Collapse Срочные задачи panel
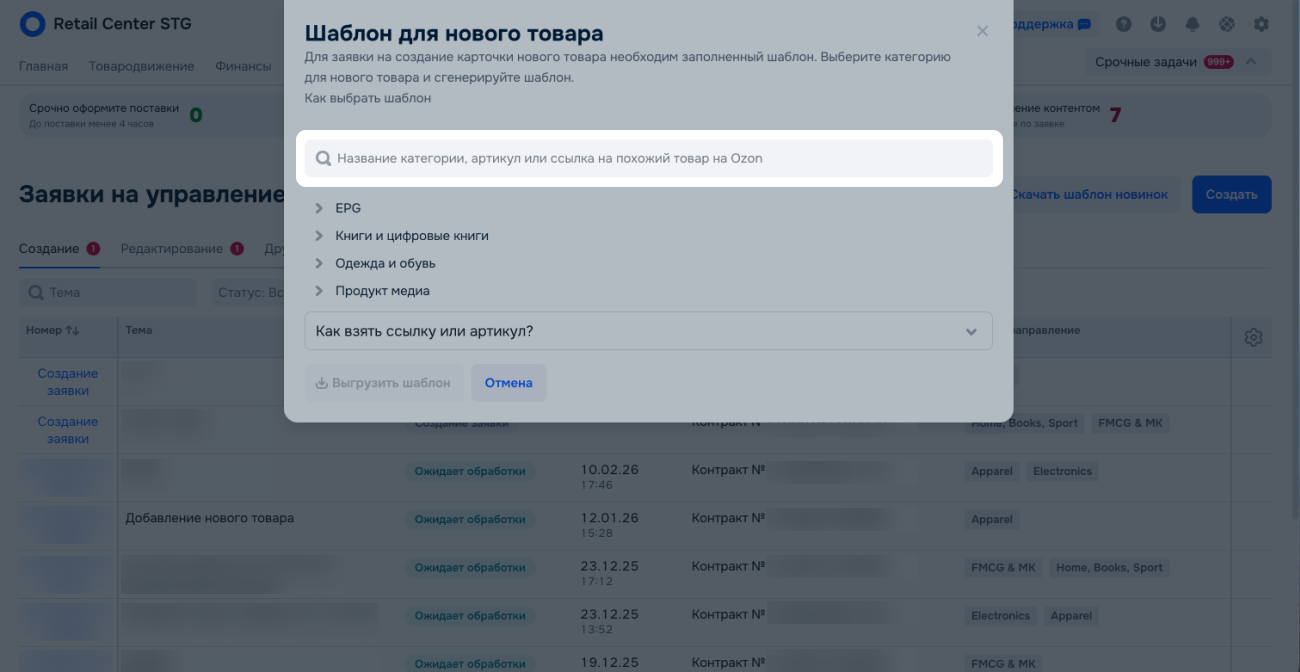1300x672 pixels. tap(1251, 62)
